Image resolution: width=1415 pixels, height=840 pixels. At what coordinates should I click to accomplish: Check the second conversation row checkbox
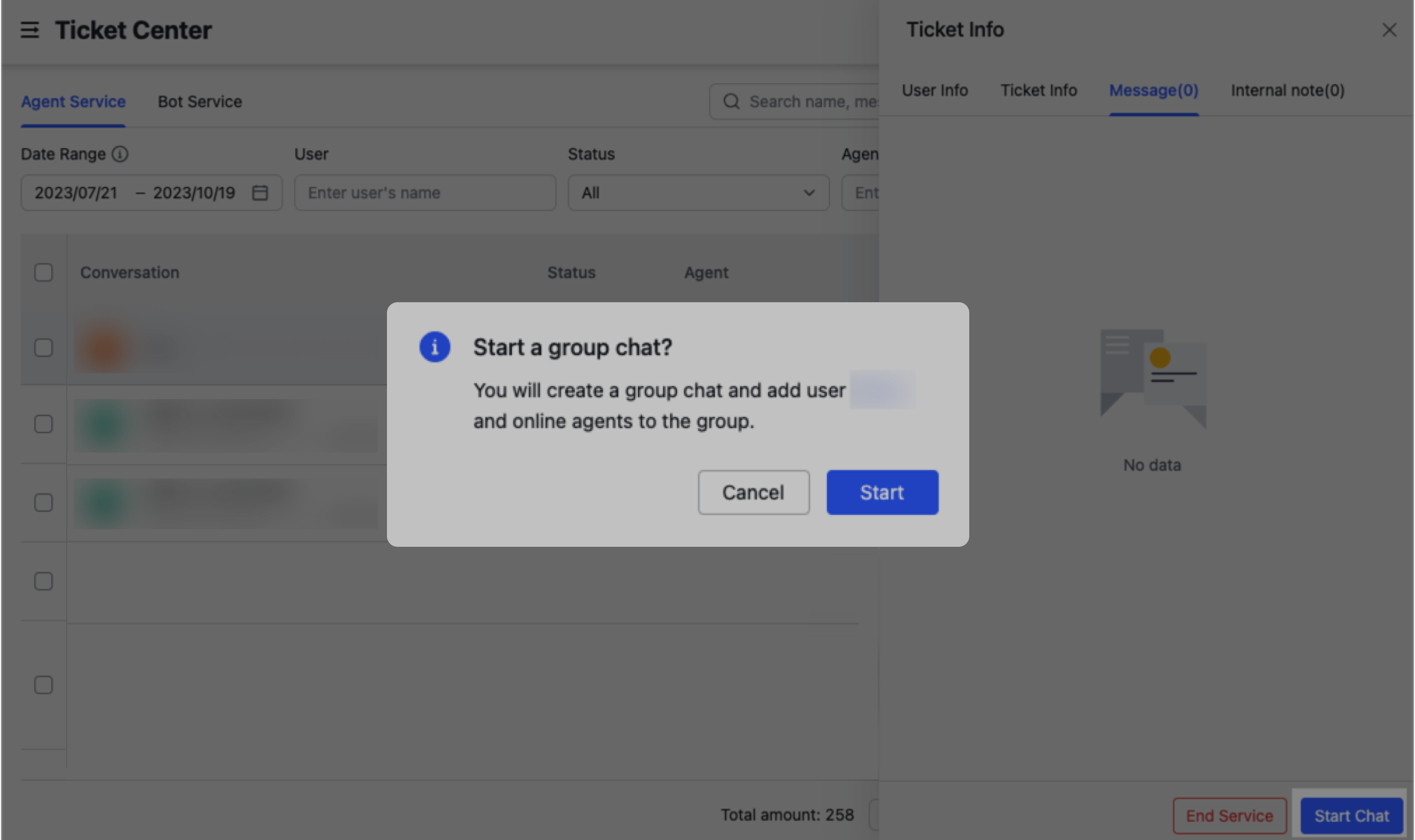[x=43, y=423]
